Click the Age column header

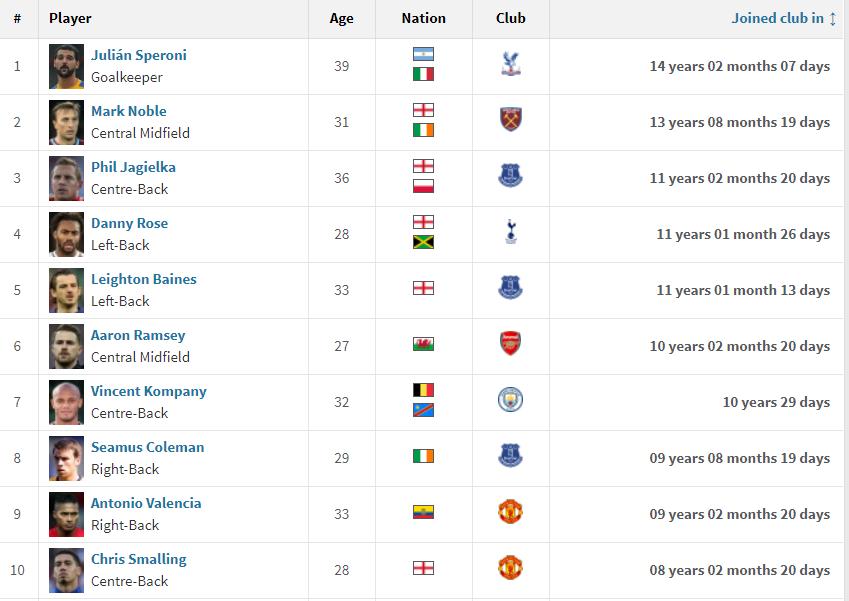click(x=342, y=18)
